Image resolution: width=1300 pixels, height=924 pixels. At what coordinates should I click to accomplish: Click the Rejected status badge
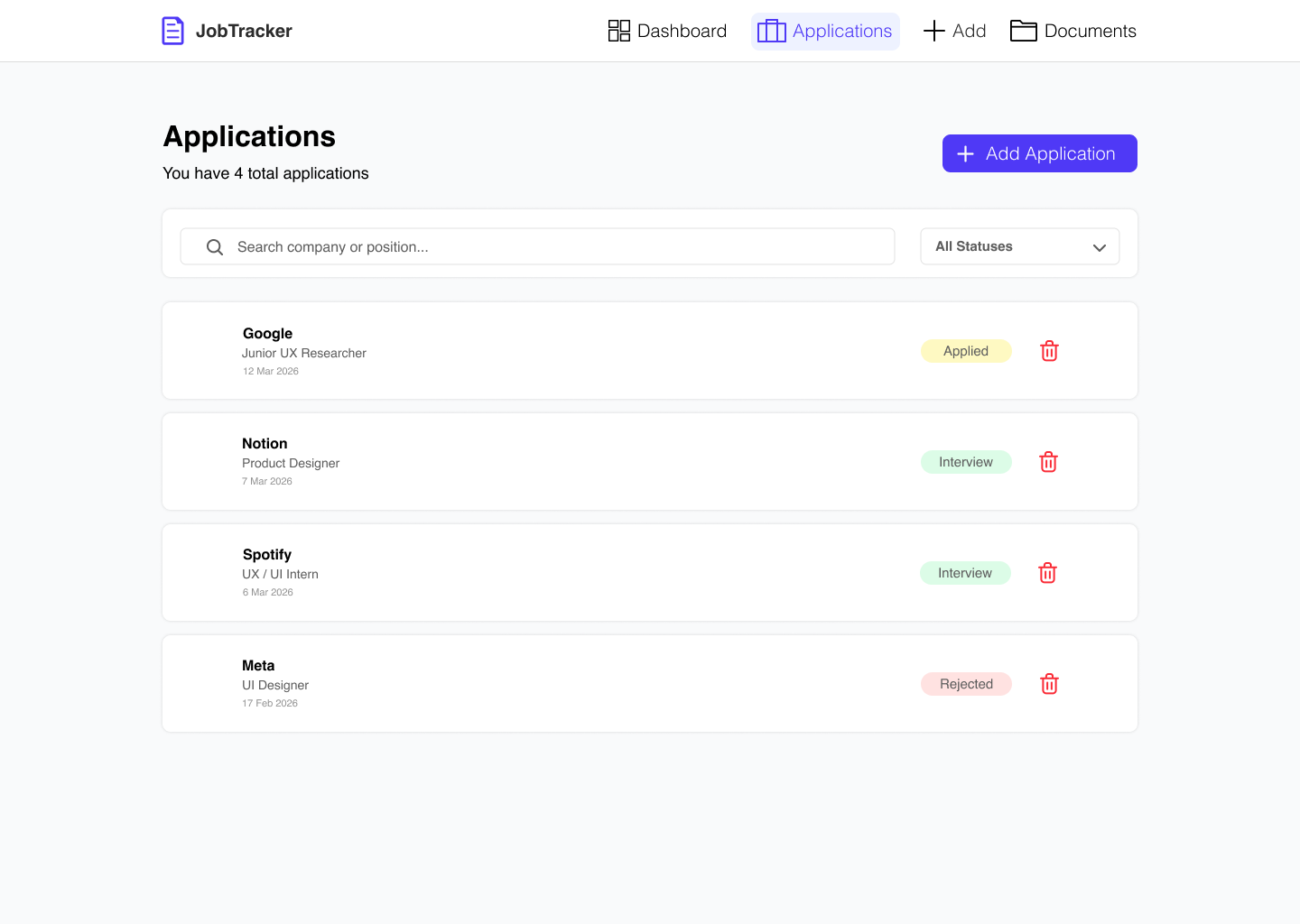tap(966, 684)
